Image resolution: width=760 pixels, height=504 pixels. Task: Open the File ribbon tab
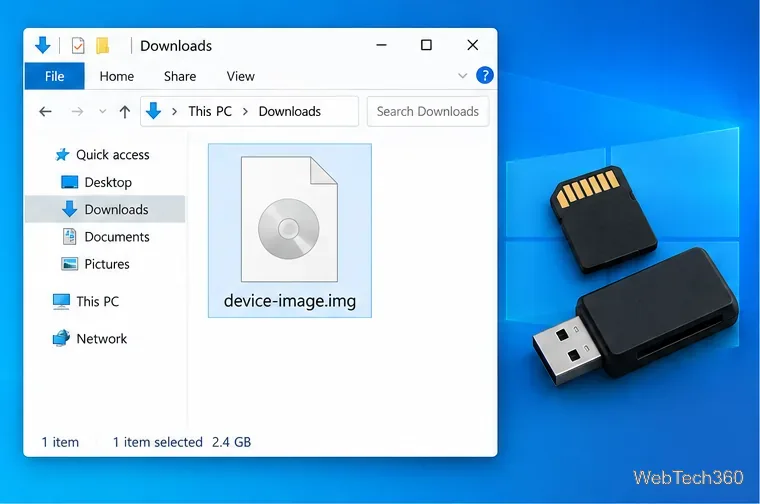(x=54, y=76)
